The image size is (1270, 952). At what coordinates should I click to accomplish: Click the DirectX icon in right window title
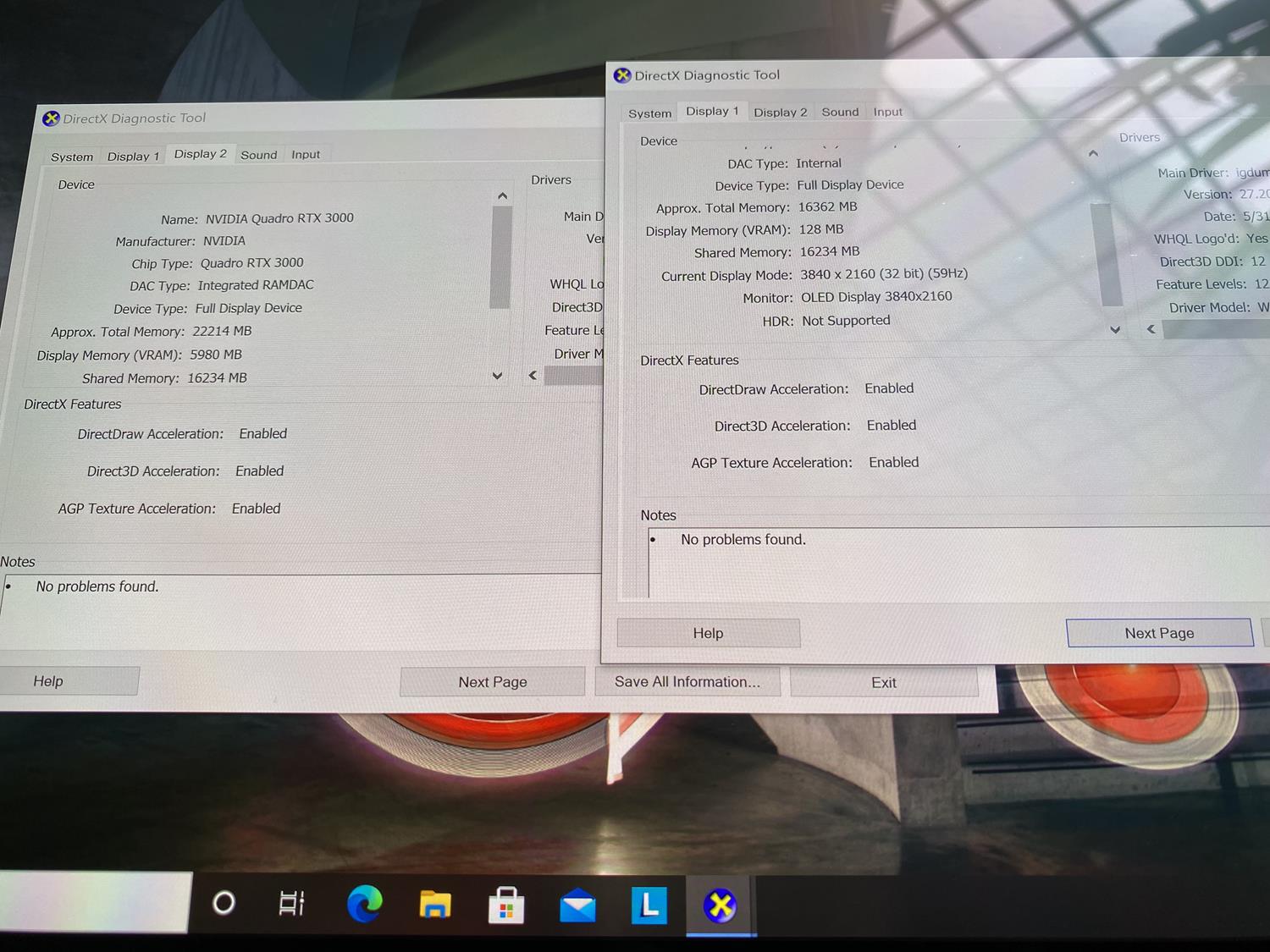pyautogui.click(x=622, y=75)
